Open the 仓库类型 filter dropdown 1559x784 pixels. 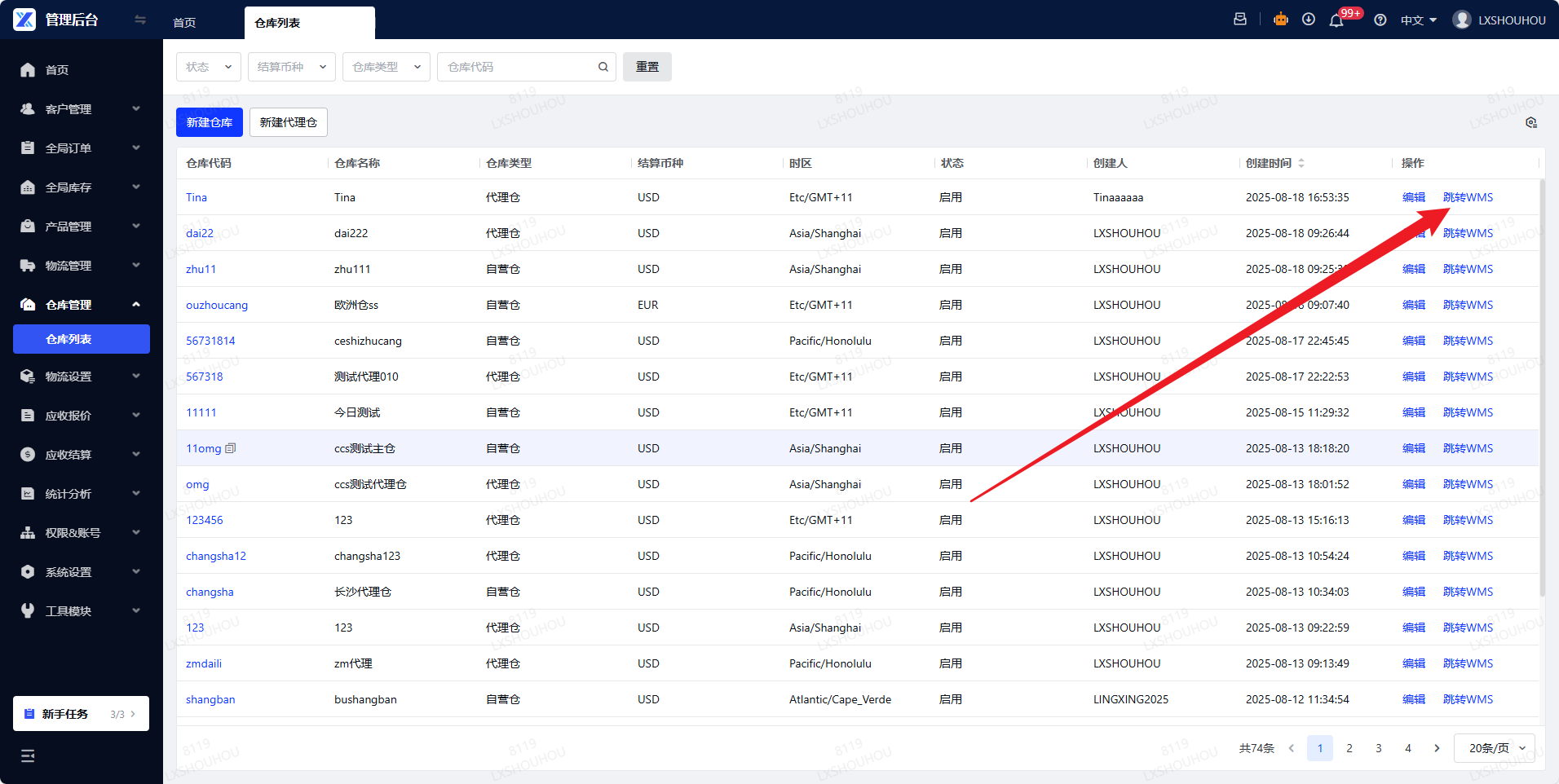[386, 67]
